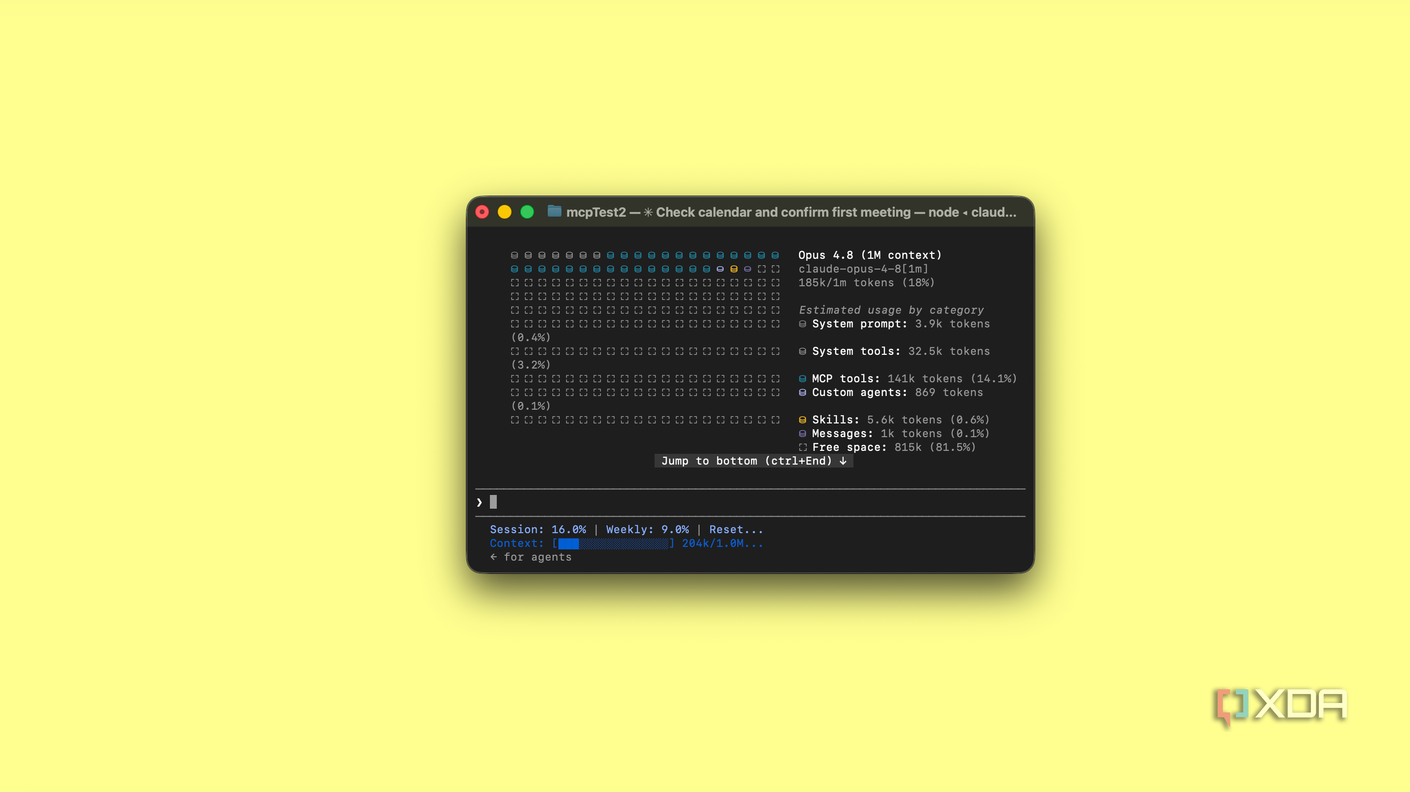The image size is (1410, 792).
Task: Click the System prompt legend marker
Action: (803, 324)
